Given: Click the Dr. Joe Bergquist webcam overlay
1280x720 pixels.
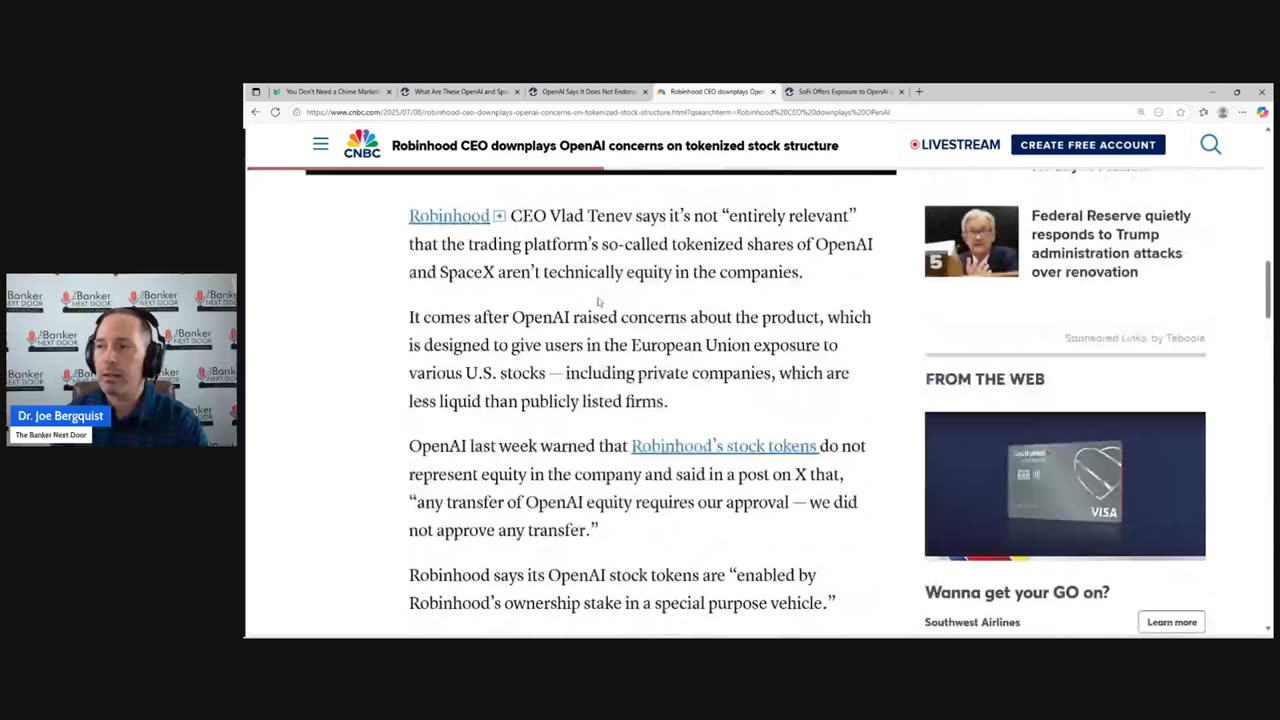Looking at the screenshot, I should coord(122,360).
